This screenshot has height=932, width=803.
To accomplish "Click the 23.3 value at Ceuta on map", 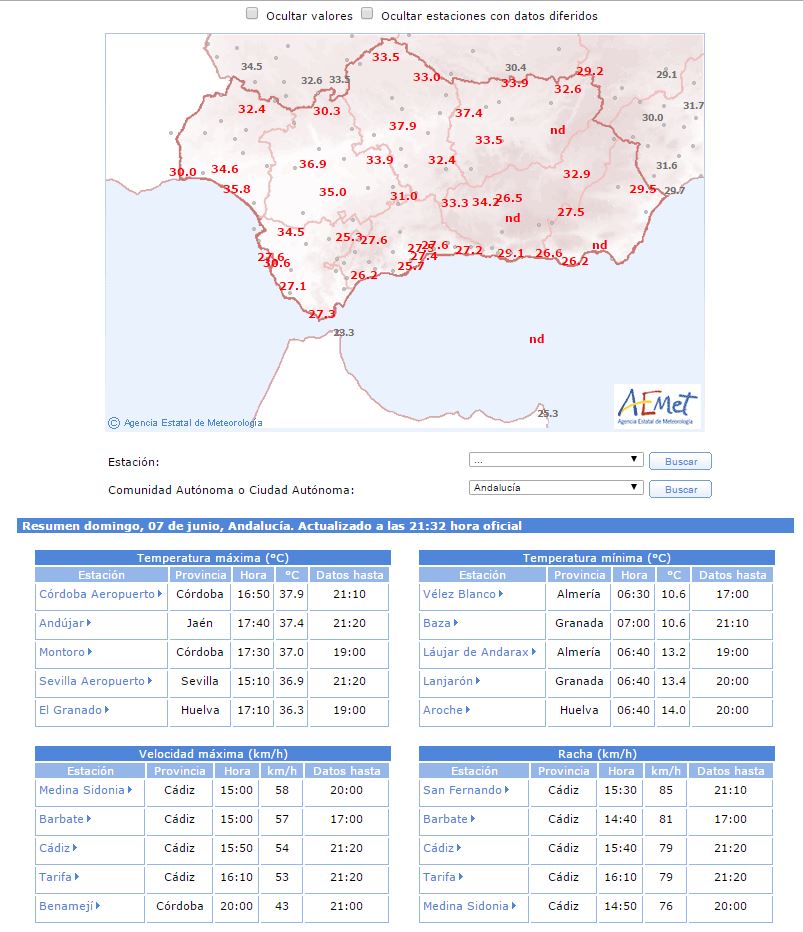I will [344, 332].
